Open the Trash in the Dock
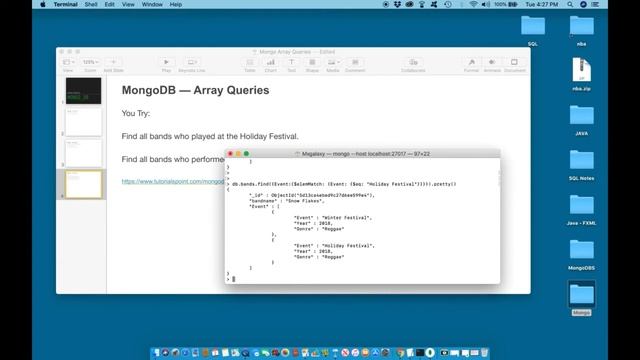Screen dimensions: 640x360 coord(484,353)
